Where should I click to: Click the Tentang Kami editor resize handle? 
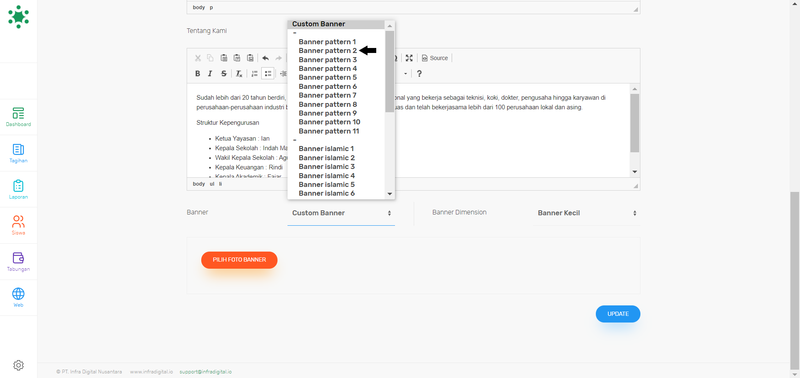click(x=636, y=186)
